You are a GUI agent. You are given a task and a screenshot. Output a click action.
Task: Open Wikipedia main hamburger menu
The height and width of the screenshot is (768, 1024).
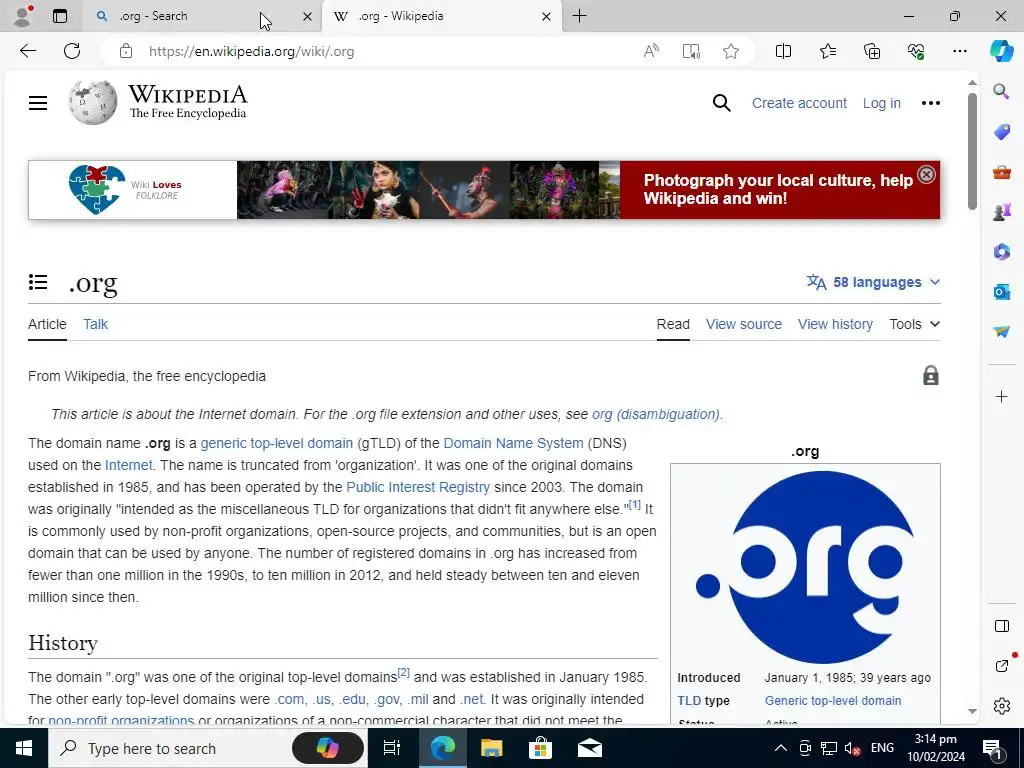[x=38, y=103]
